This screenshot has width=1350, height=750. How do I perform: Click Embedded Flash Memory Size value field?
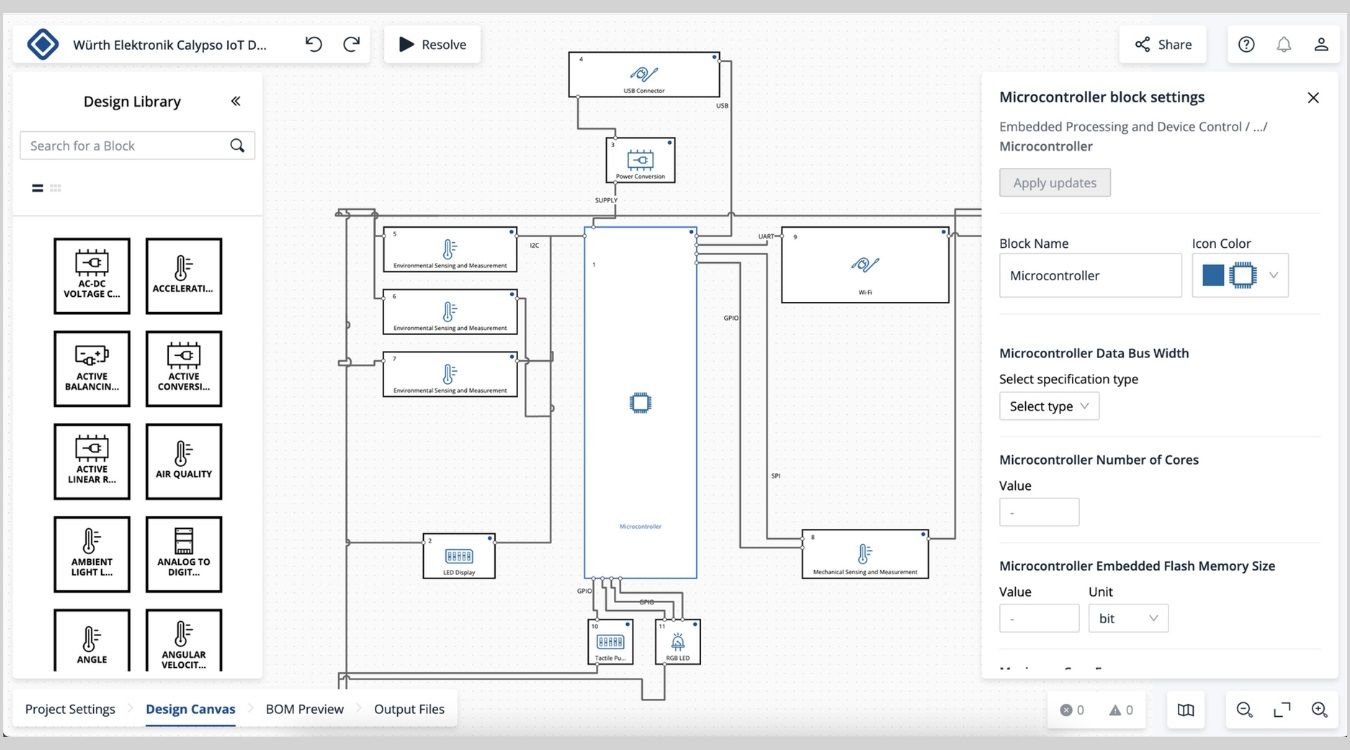(1039, 618)
